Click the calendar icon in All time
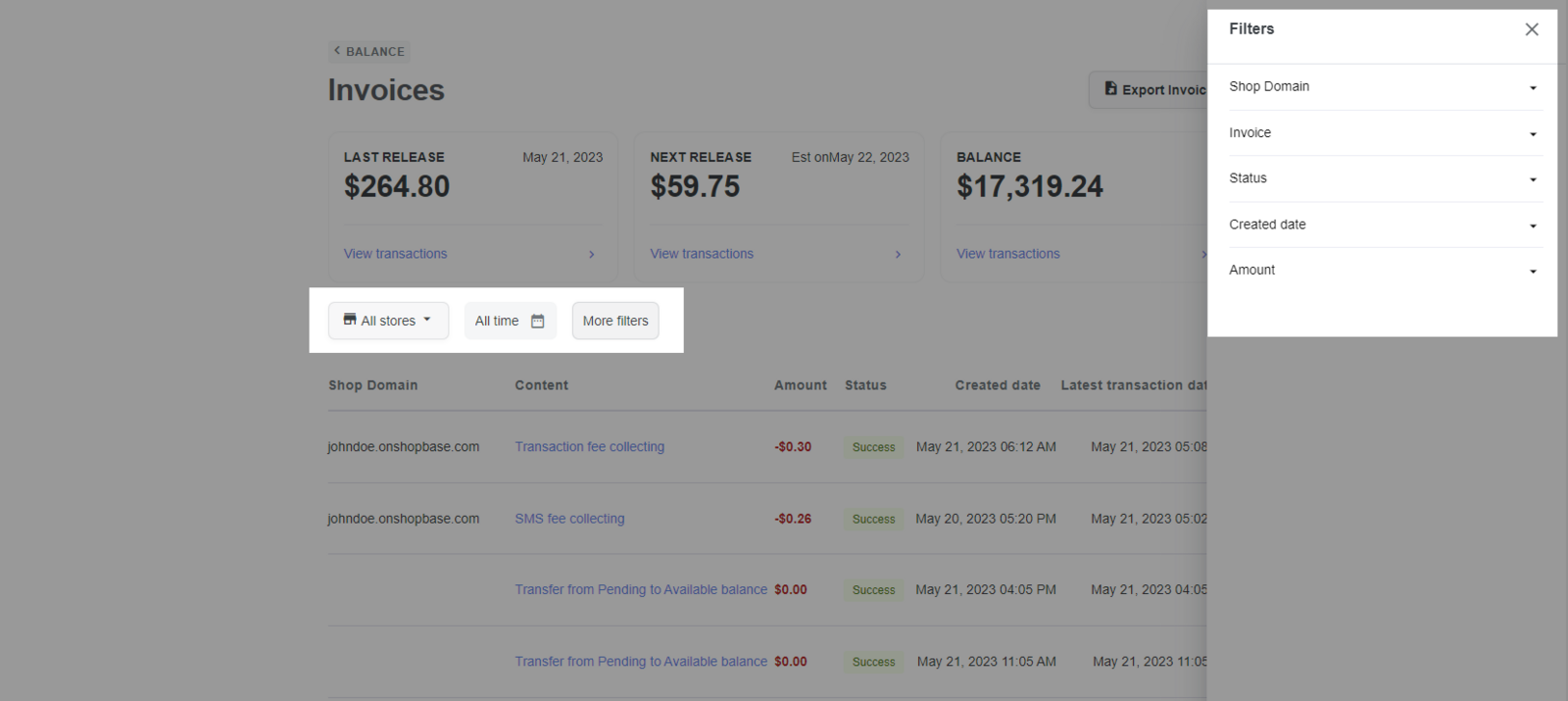This screenshot has width=1568, height=701. coord(537,322)
